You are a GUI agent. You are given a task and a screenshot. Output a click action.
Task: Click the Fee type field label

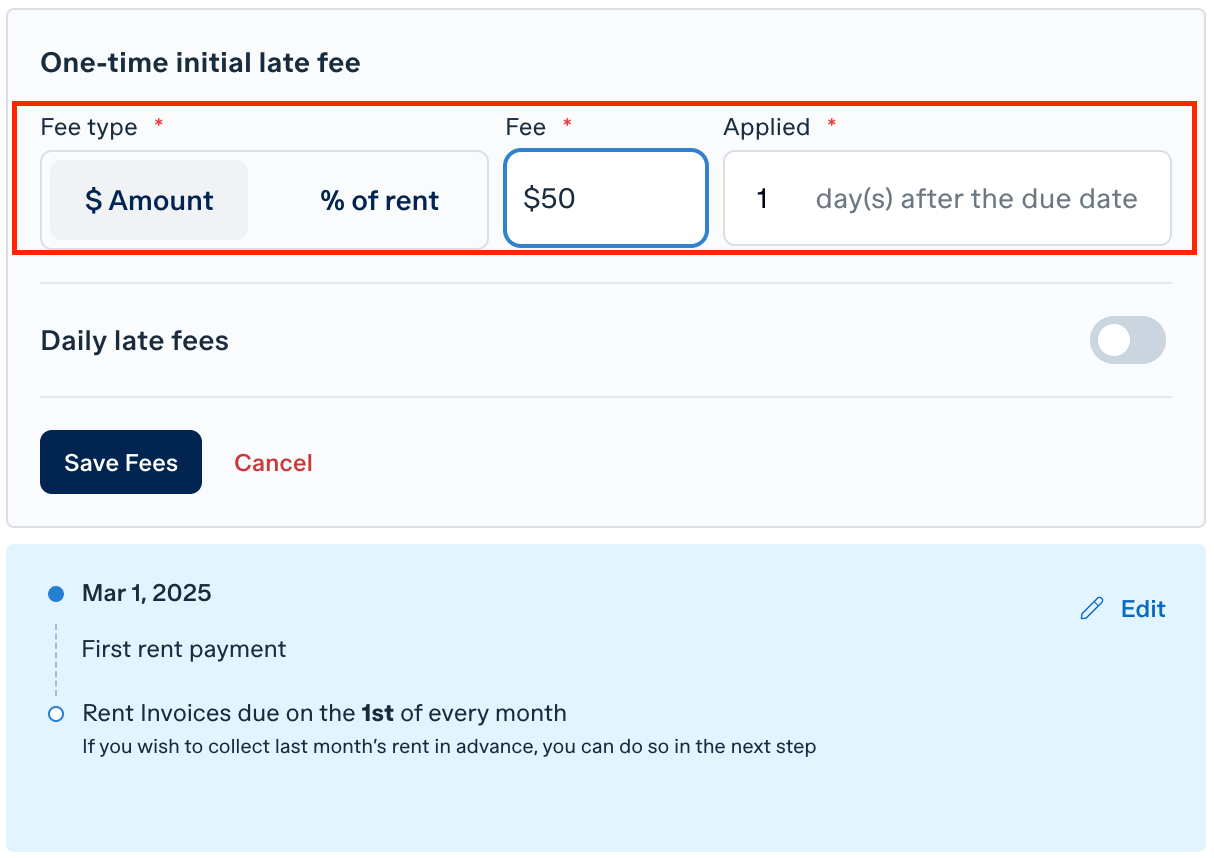coord(89,127)
